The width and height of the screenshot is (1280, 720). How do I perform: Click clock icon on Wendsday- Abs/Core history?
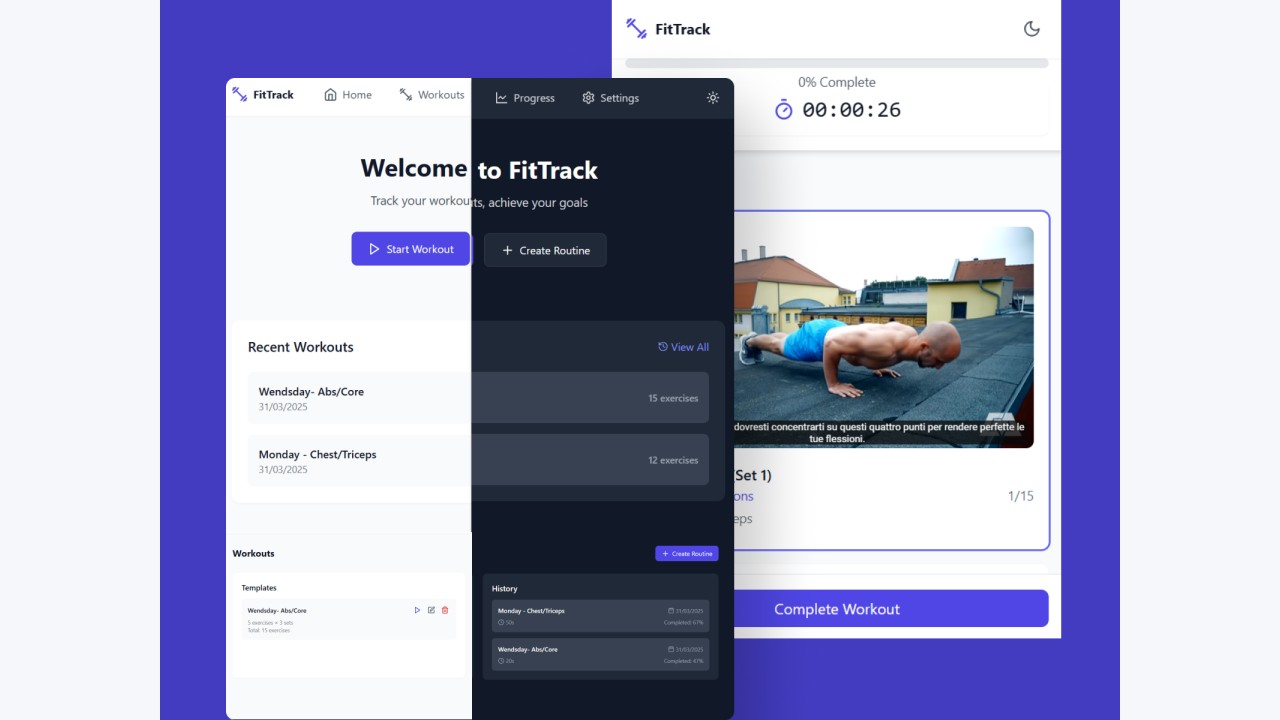click(500, 661)
